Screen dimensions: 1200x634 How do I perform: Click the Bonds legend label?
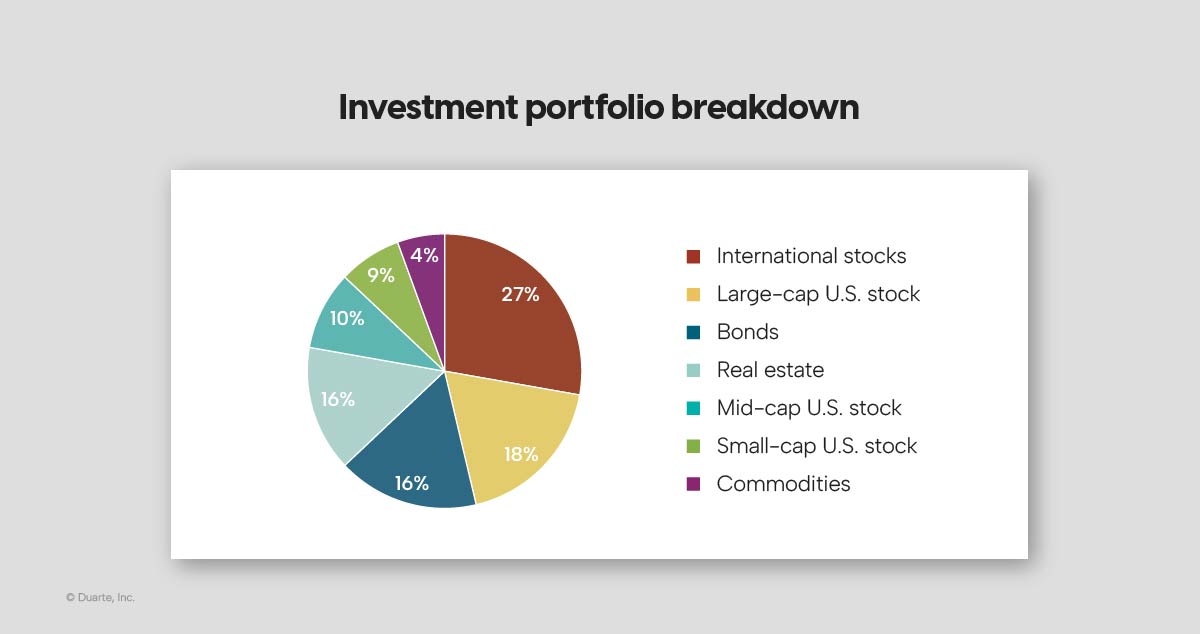point(747,332)
